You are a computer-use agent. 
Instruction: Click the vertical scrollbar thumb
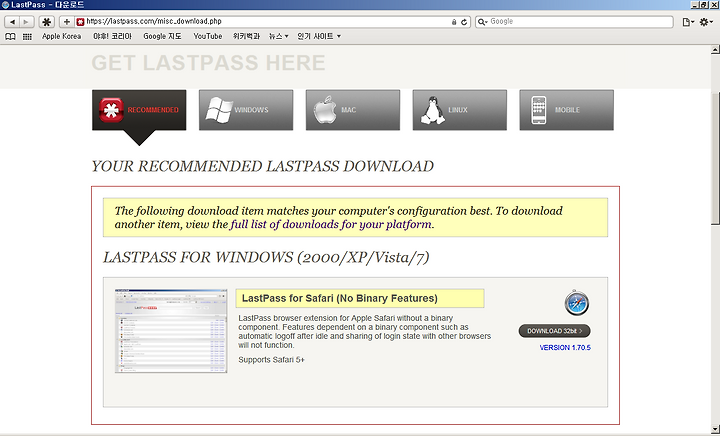click(715, 158)
